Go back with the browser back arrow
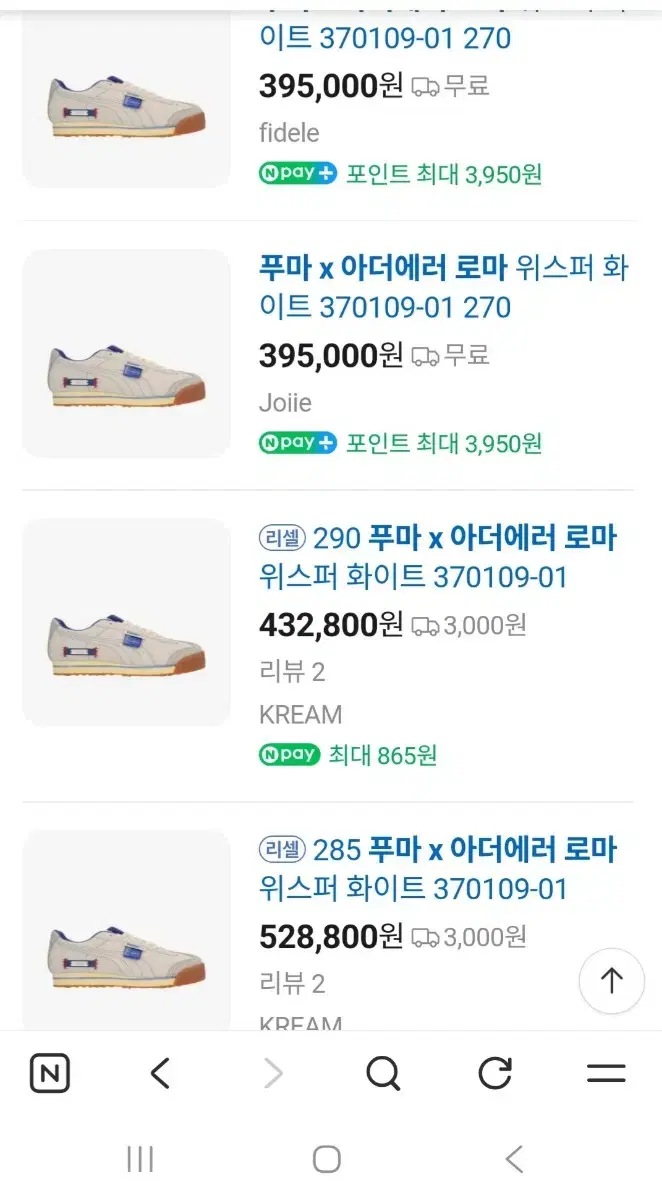Image resolution: width=662 pixels, height=1200 pixels. coord(160,1074)
